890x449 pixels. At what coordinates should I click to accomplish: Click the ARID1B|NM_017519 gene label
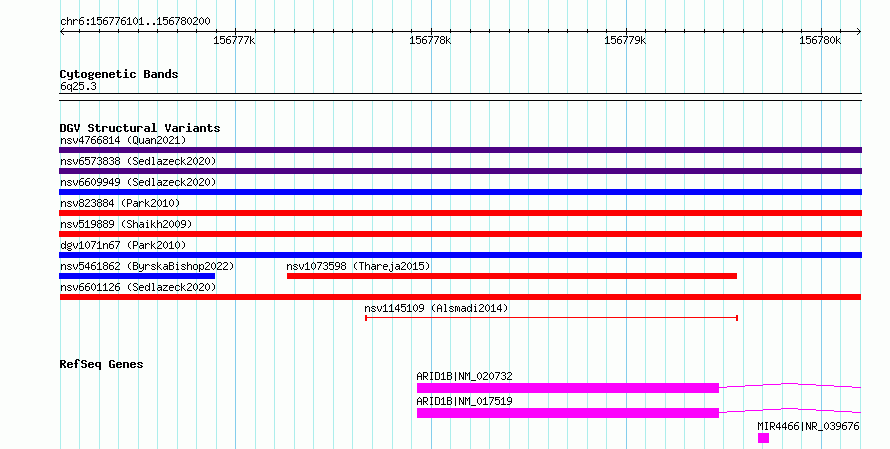tap(464, 401)
